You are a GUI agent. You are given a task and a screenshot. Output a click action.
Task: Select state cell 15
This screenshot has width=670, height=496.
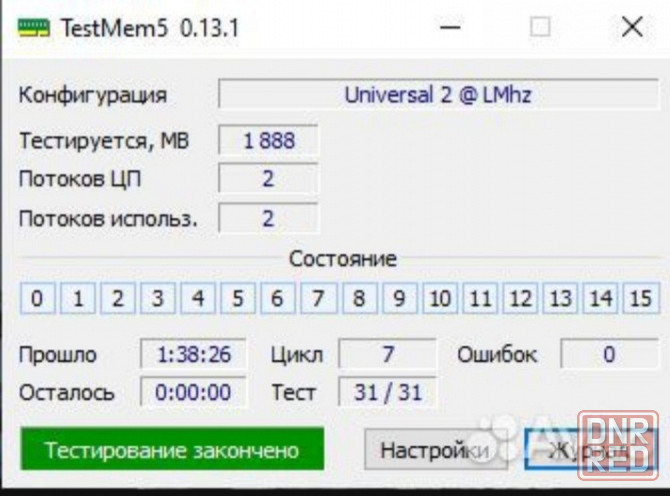[x=640, y=298]
